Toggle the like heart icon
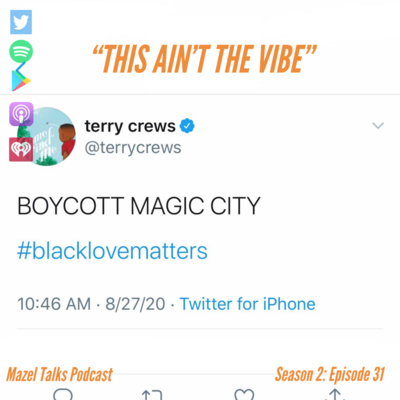This screenshot has width=400, height=400. pyautogui.click(x=244, y=394)
